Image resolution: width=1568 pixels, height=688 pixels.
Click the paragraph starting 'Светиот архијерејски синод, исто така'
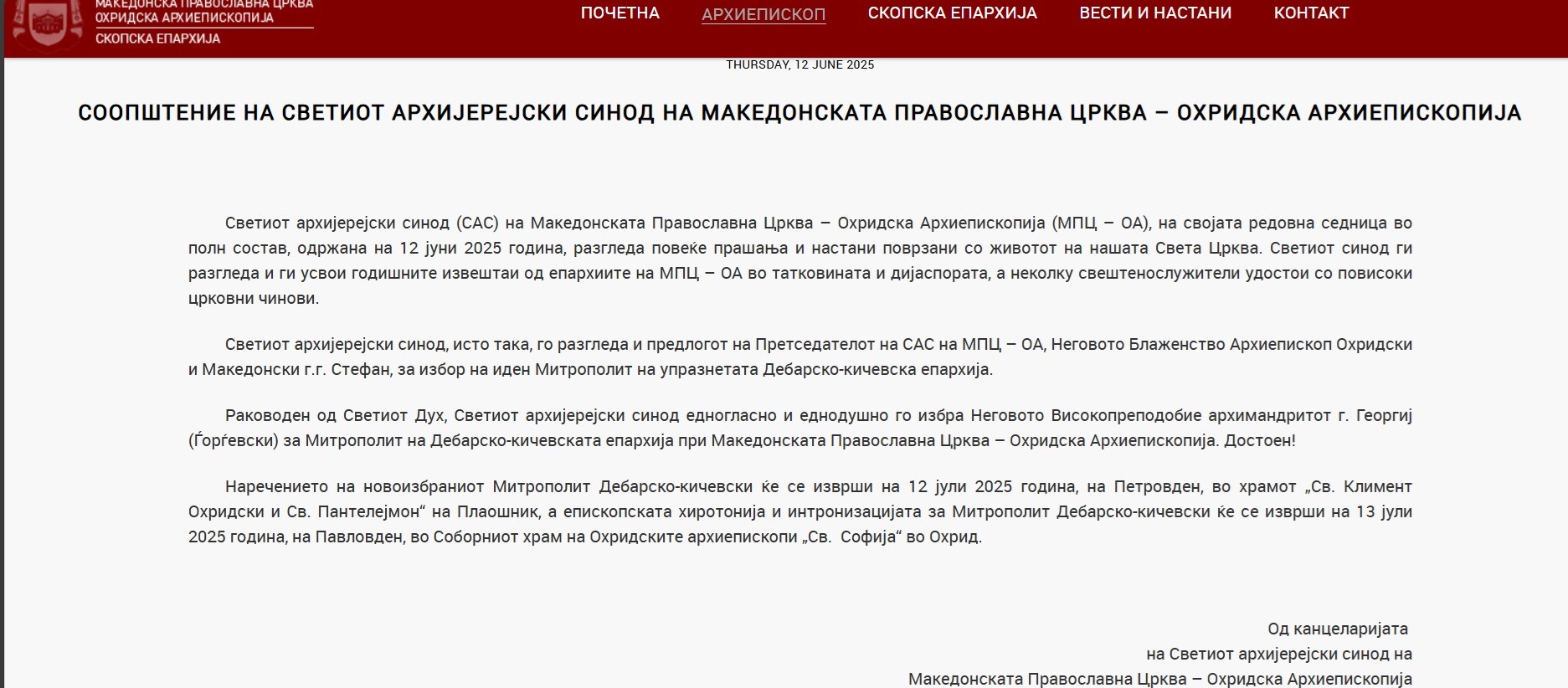click(800, 357)
